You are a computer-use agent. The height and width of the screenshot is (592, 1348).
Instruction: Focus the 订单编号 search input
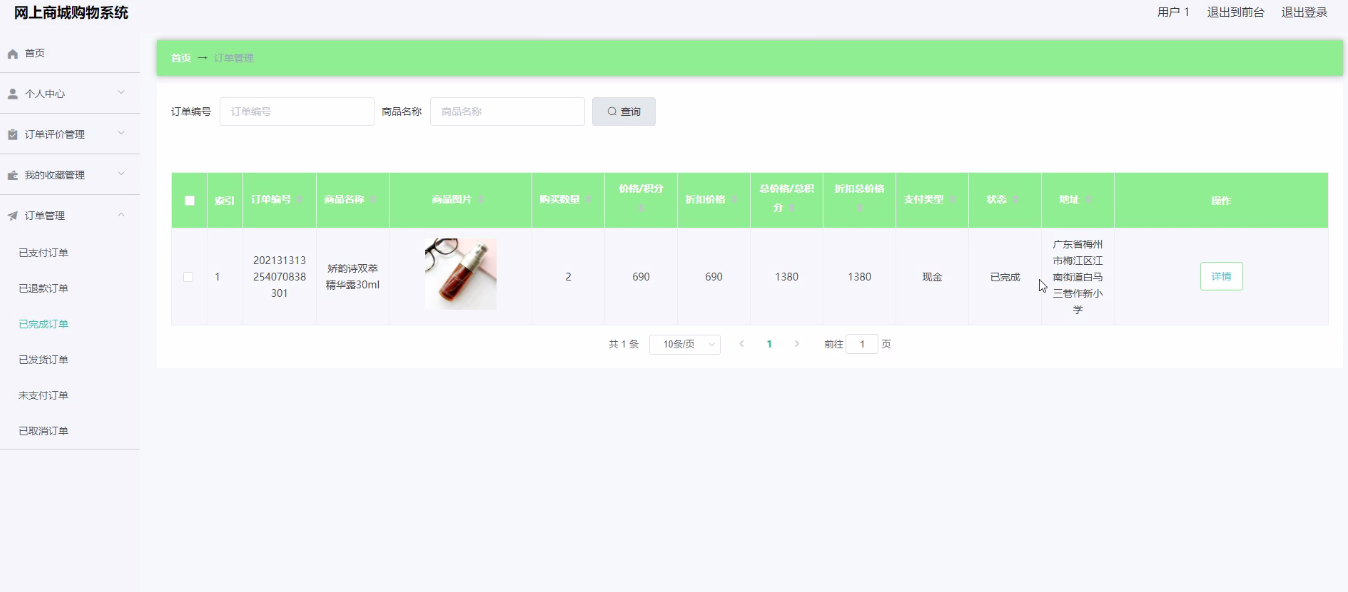coord(297,112)
